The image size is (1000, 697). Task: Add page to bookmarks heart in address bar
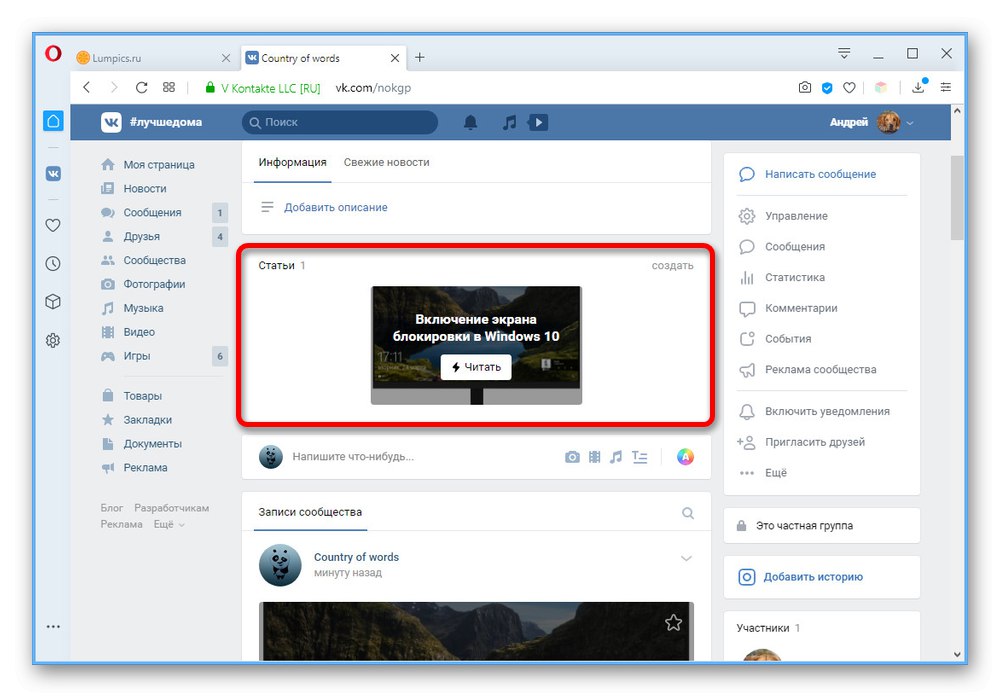point(849,88)
